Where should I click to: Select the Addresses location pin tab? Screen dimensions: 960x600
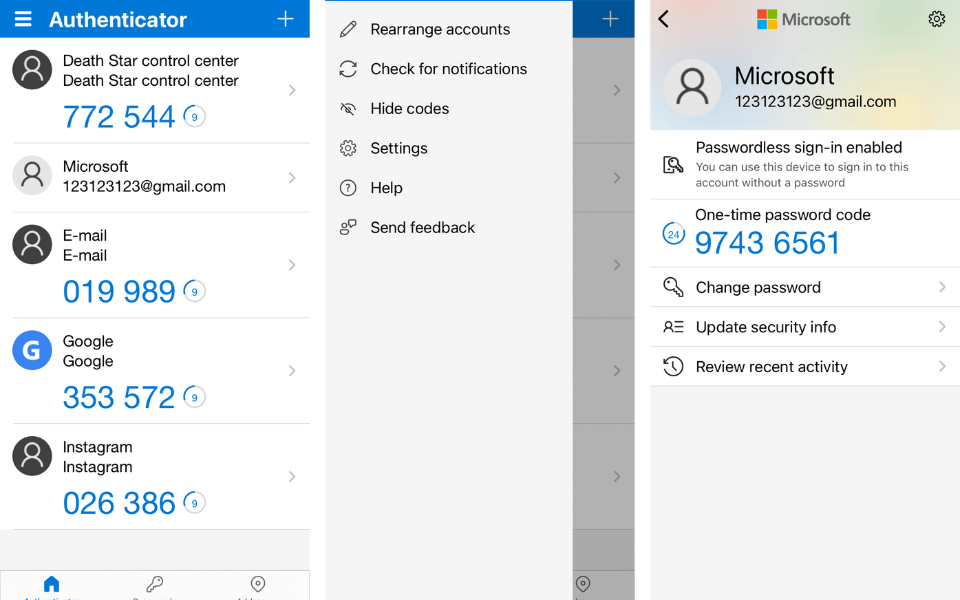point(258,583)
